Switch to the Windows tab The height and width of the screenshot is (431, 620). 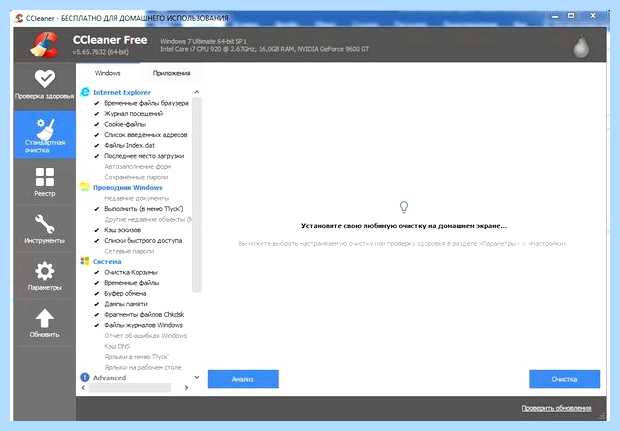pyautogui.click(x=108, y=73)
